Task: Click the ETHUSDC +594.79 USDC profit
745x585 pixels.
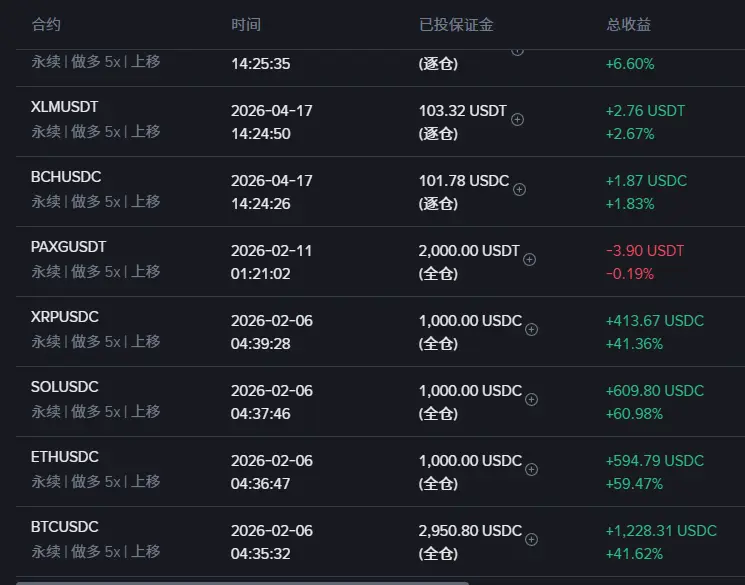Action: point(655,460)
